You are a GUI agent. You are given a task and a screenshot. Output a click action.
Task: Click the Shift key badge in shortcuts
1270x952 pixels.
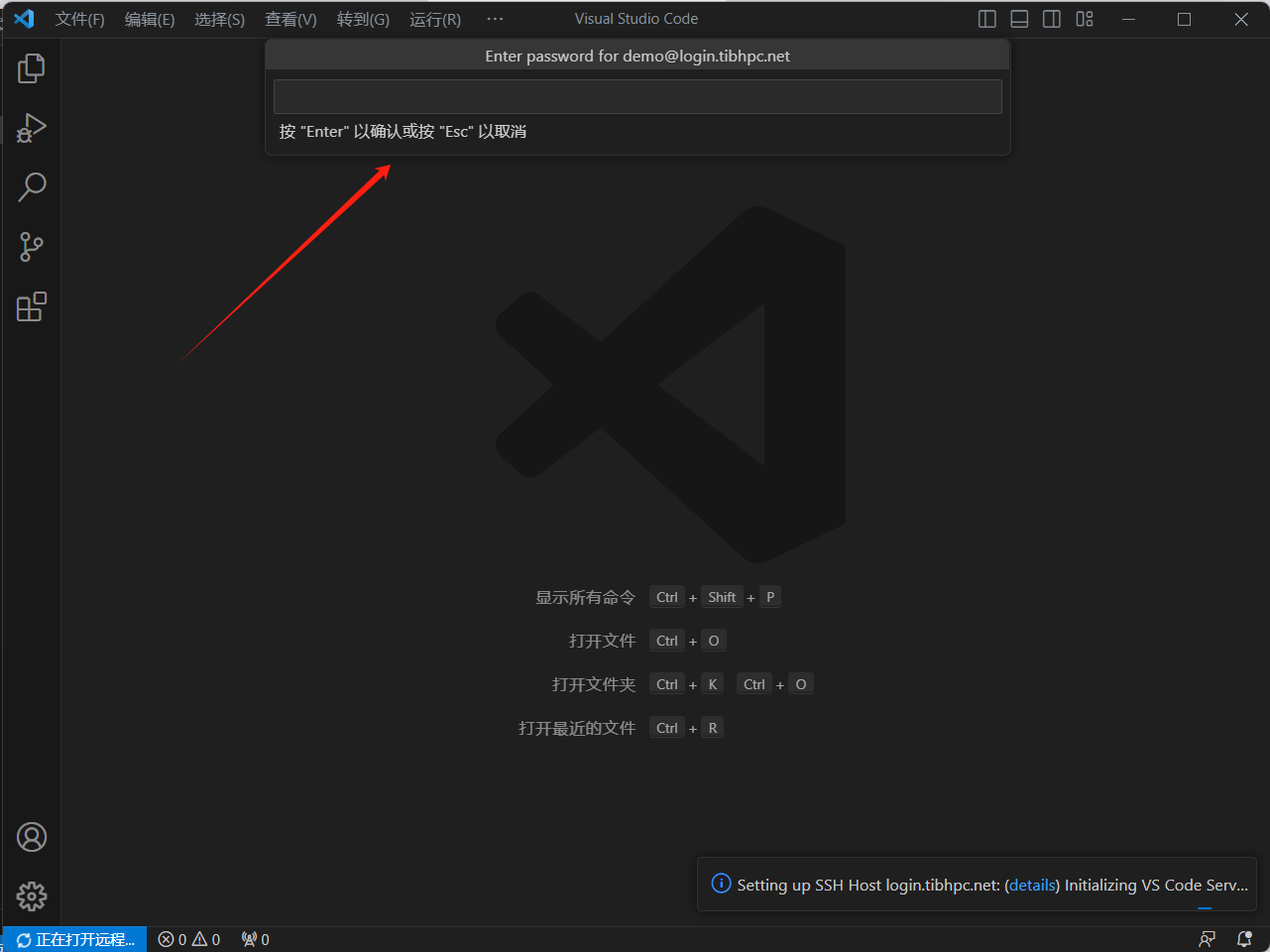click(722, 597)
